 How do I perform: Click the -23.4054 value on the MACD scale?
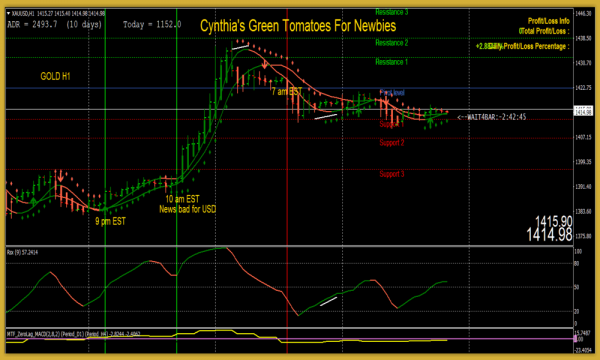pos(584,349)
